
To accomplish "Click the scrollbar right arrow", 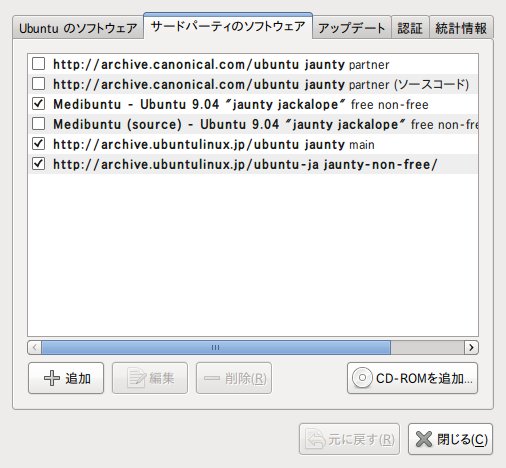I will [x=471, y=348].
